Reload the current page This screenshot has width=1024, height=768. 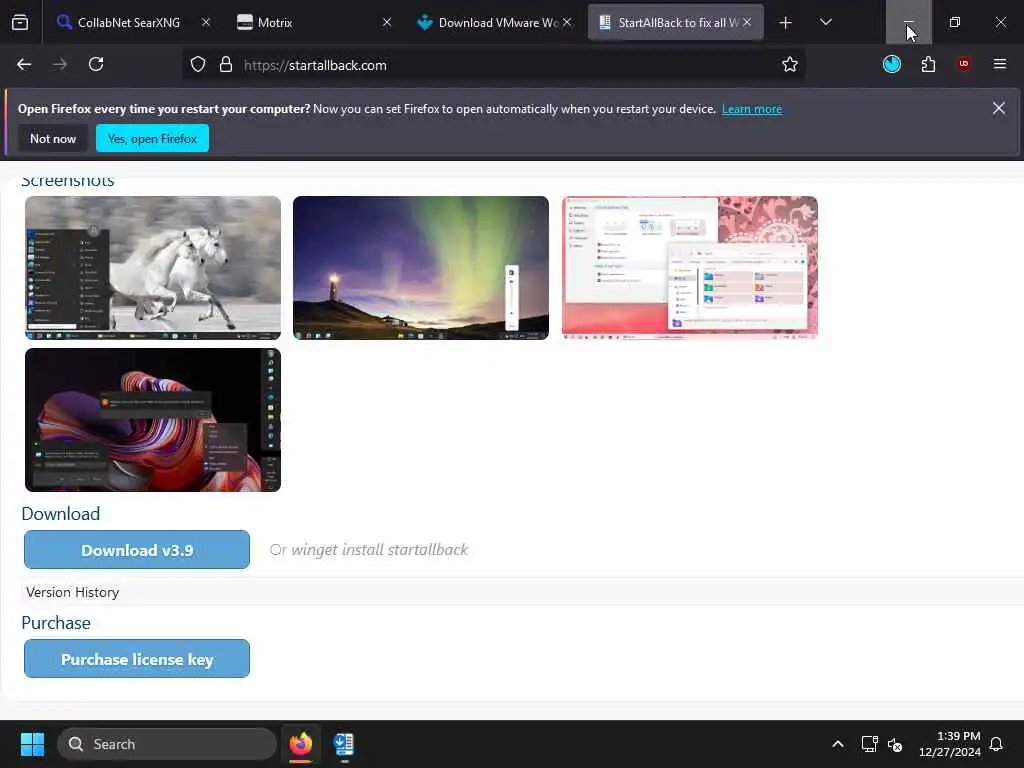point(96,65)
